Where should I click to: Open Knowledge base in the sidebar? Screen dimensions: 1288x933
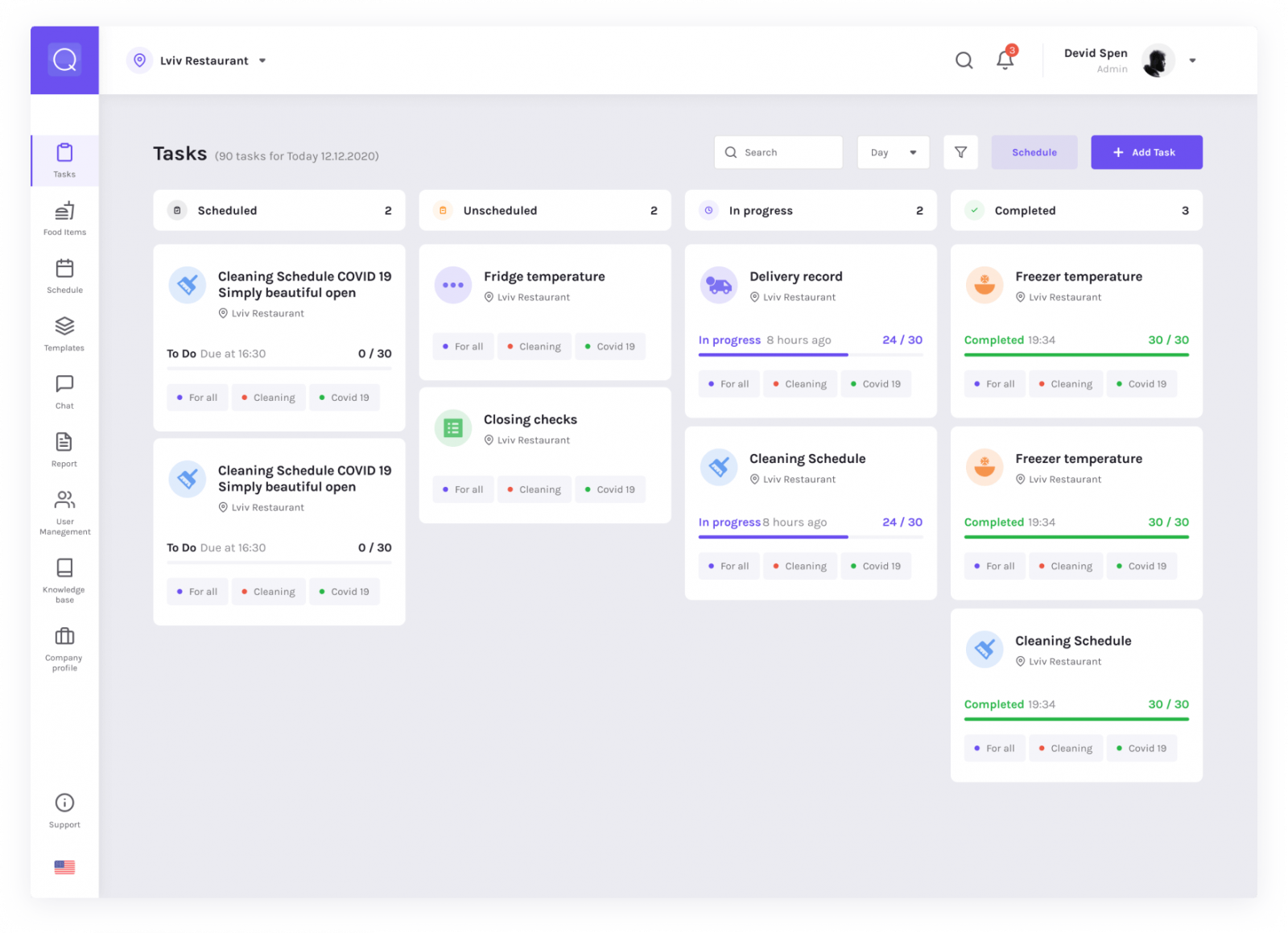click(64, 580)
